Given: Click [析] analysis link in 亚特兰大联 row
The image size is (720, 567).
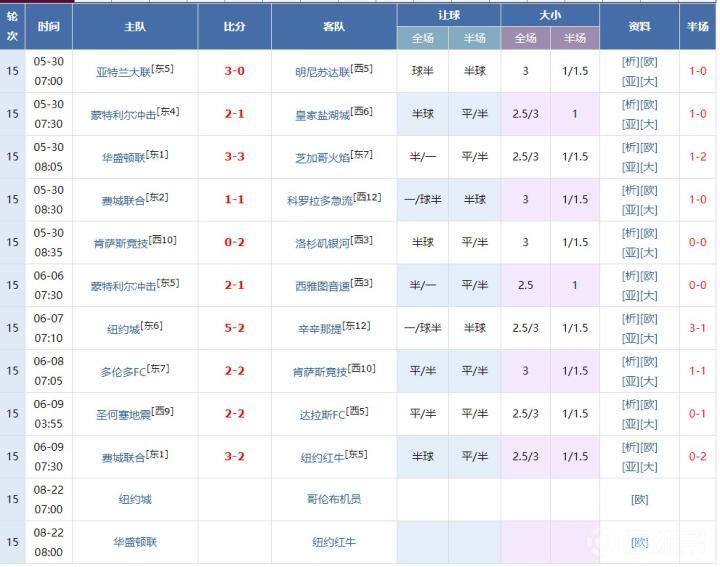Looking at the screenshot, I should point(630,62).
